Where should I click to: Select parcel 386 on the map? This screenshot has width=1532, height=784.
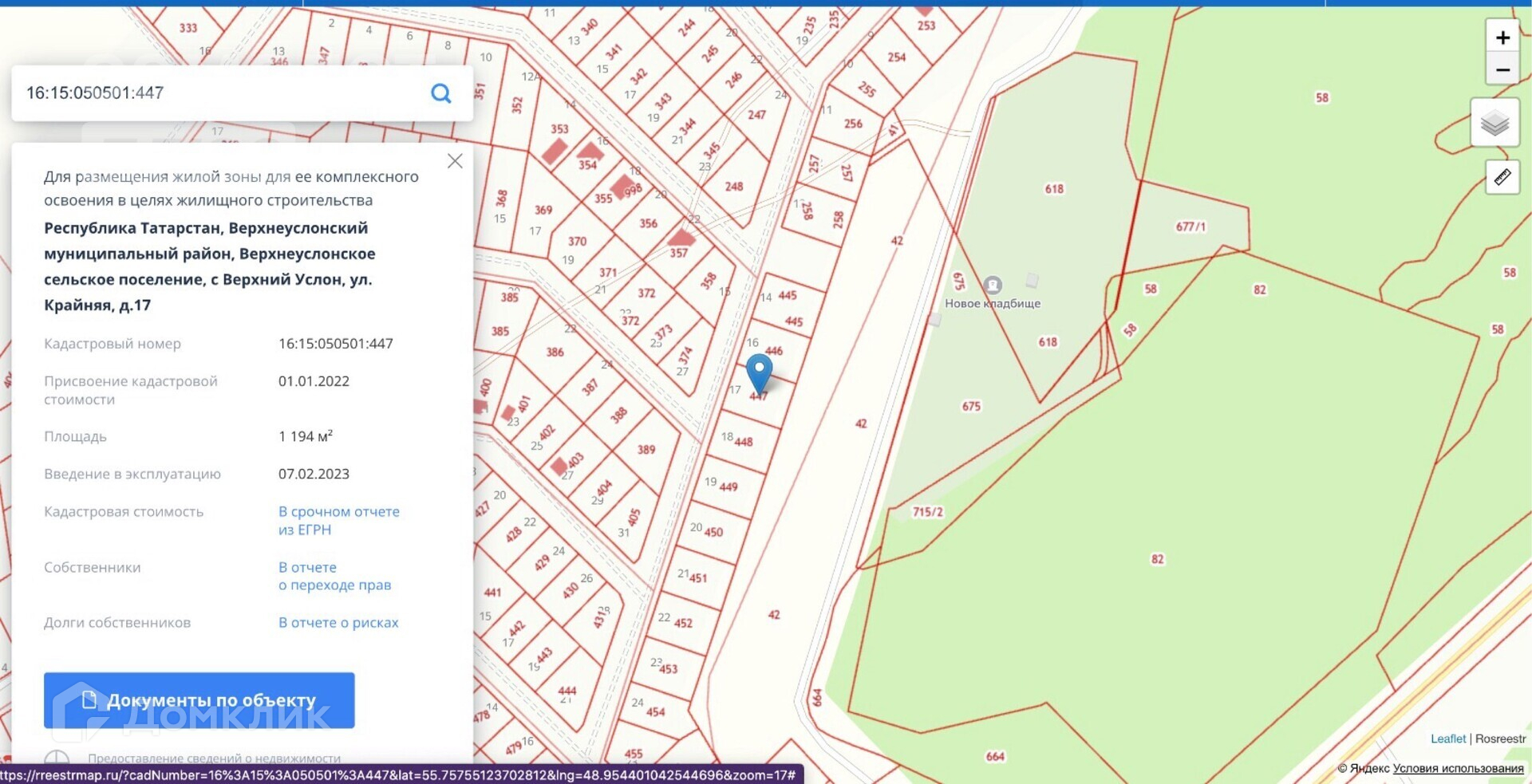[x=555, y=352]
